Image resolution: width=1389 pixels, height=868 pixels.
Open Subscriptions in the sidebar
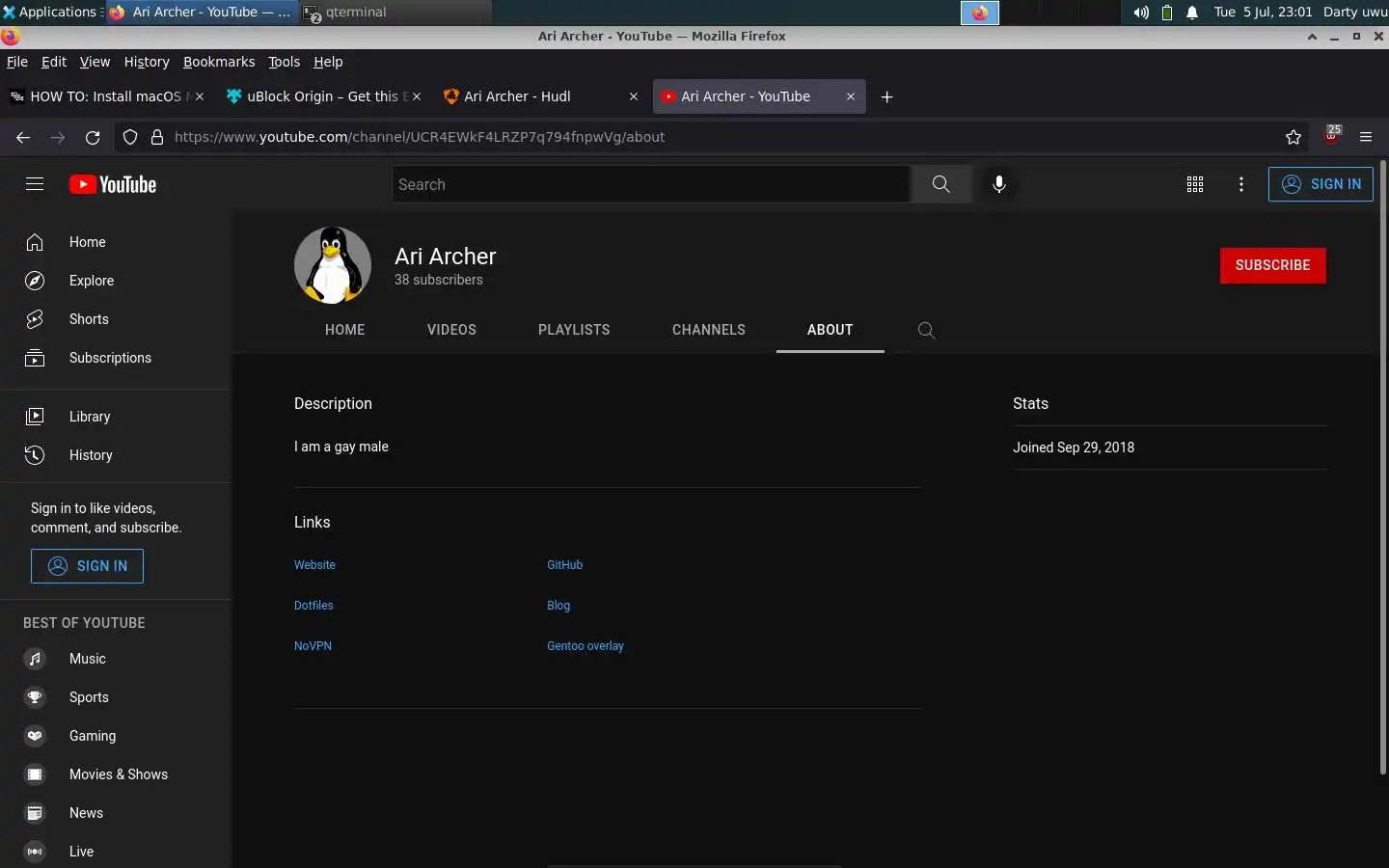(116, 358)
